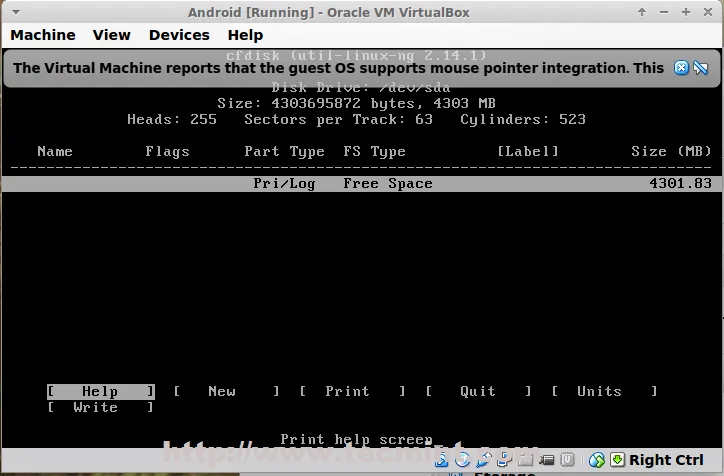The width and height of the screenshot is (724, 476).
Task: Open the Devices menu
Action: 179,35
